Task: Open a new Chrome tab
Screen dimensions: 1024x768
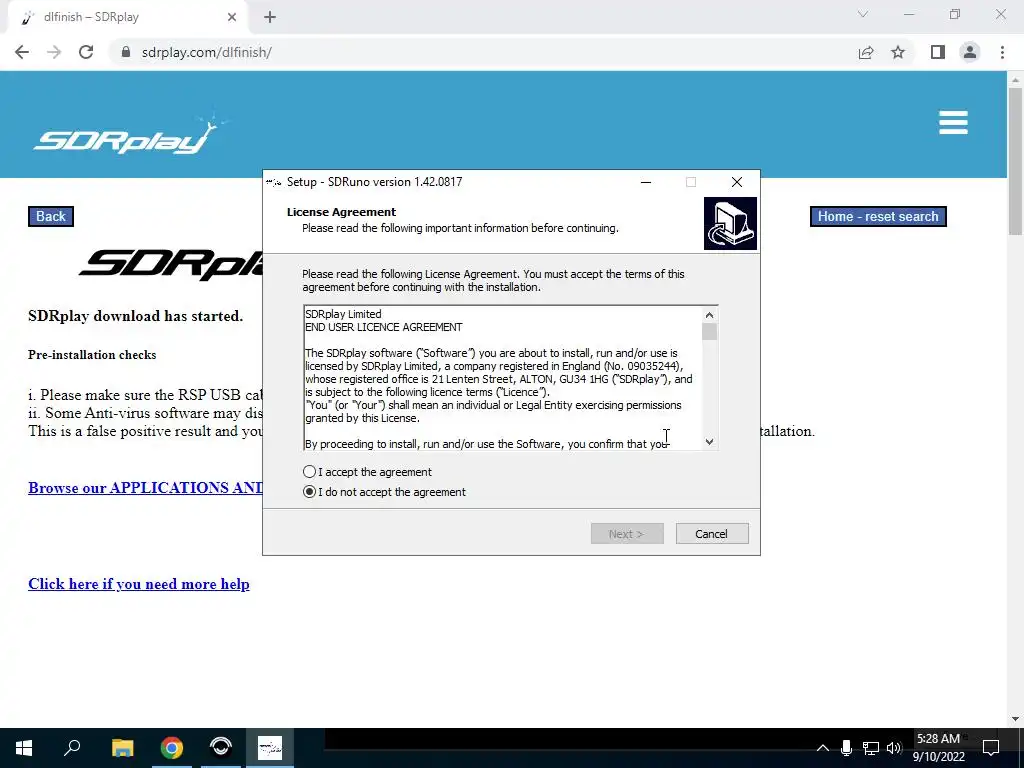Action: [x=270, y=17]
